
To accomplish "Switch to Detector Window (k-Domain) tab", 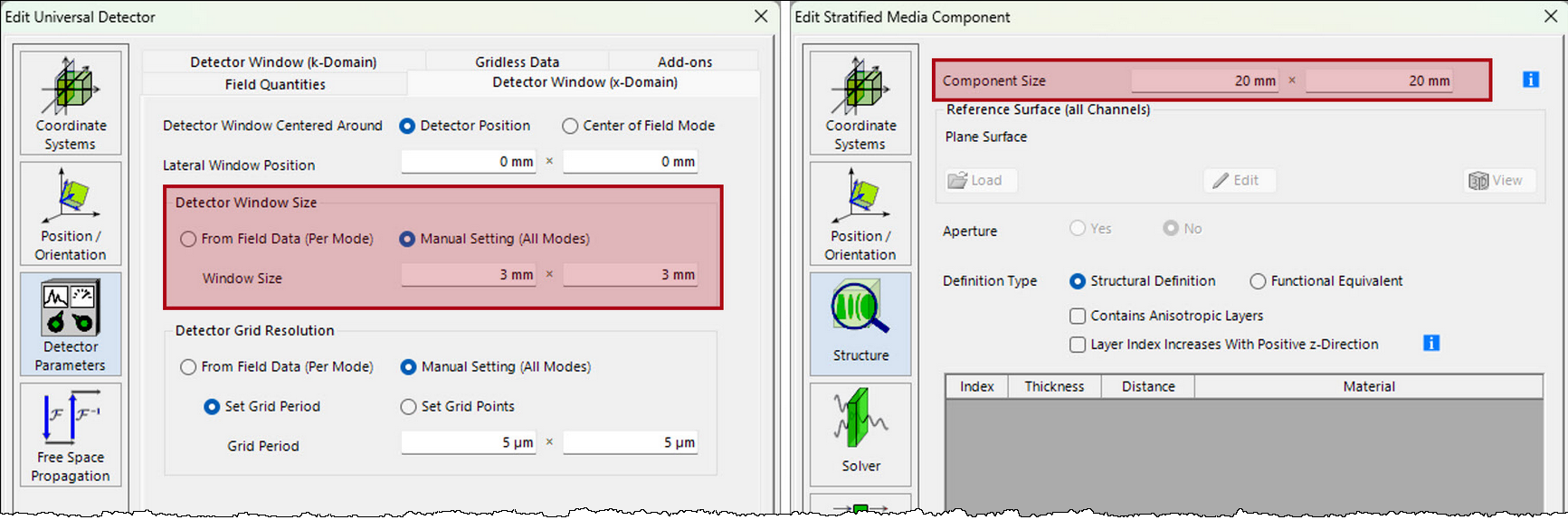I will [283, 61].
